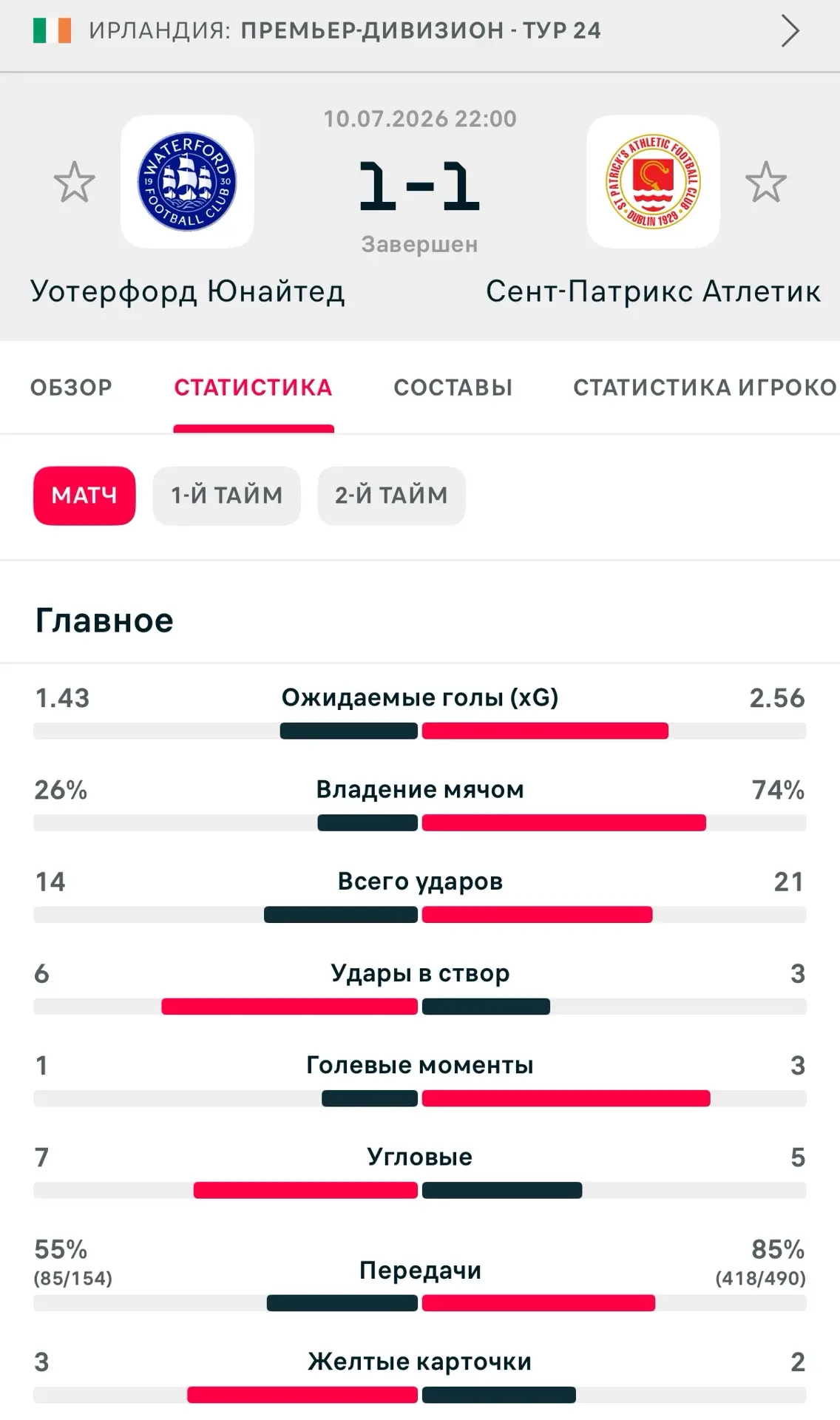Tap the 1-1 match score
Screen dimensions: 840x1420
(419, 185)
